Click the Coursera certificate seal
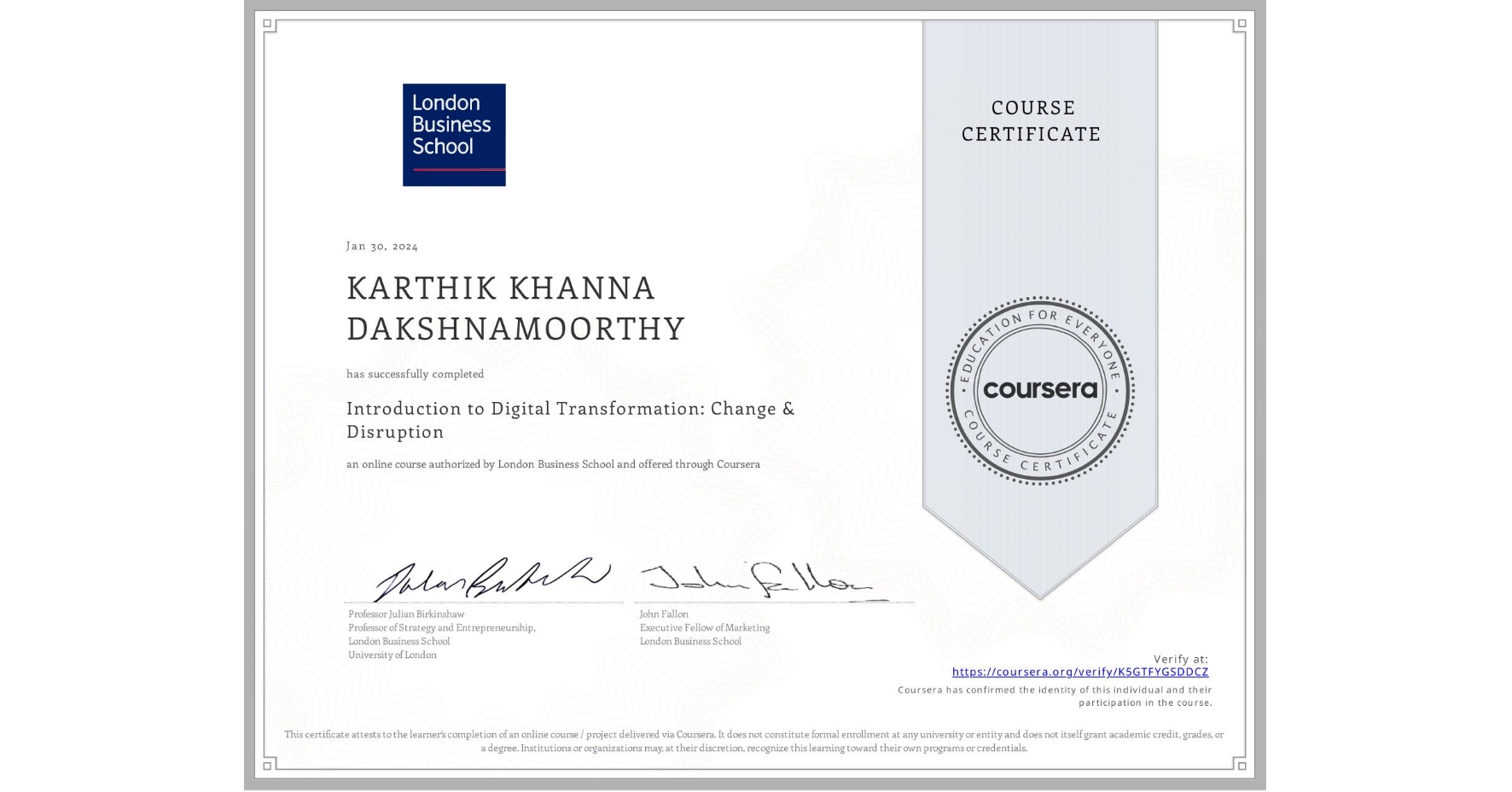The image size is (1512, 792). pyautogui.click(x=1040, y=391)
